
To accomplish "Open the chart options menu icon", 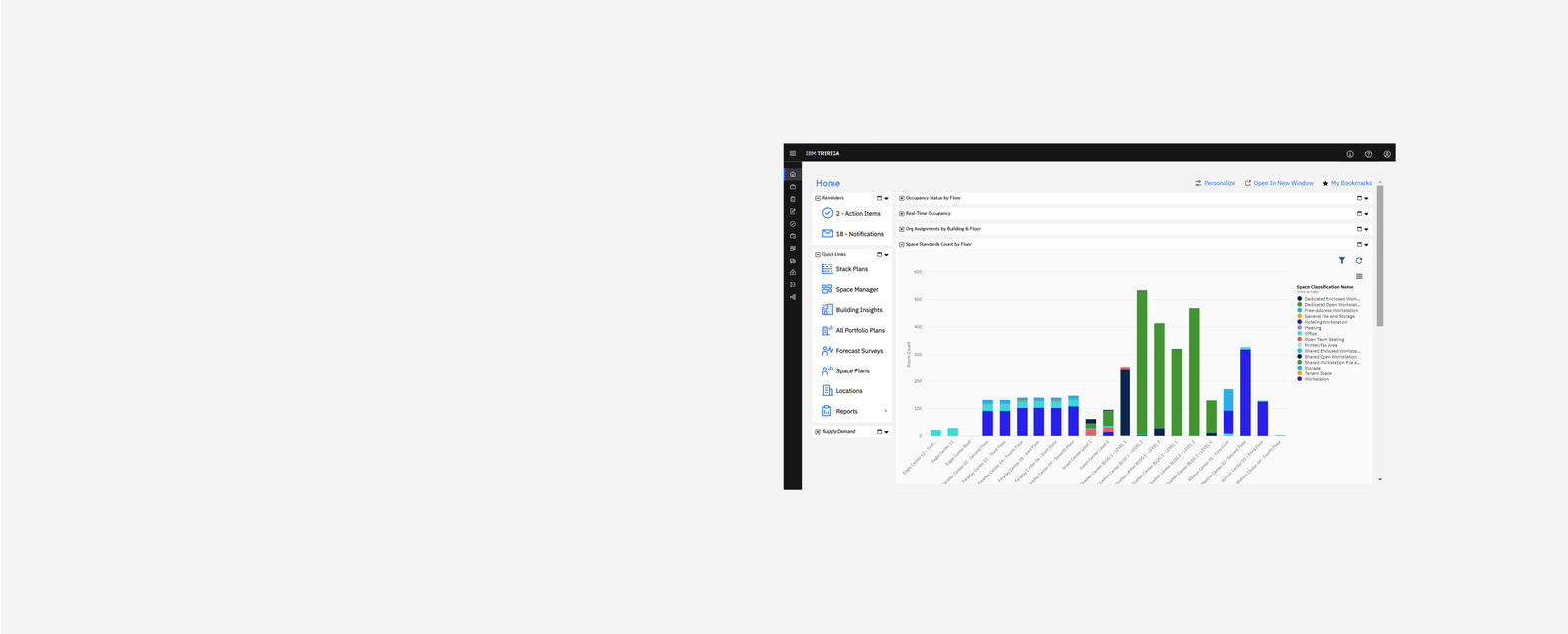I will pyautogui.click(x=1359, y=276).
